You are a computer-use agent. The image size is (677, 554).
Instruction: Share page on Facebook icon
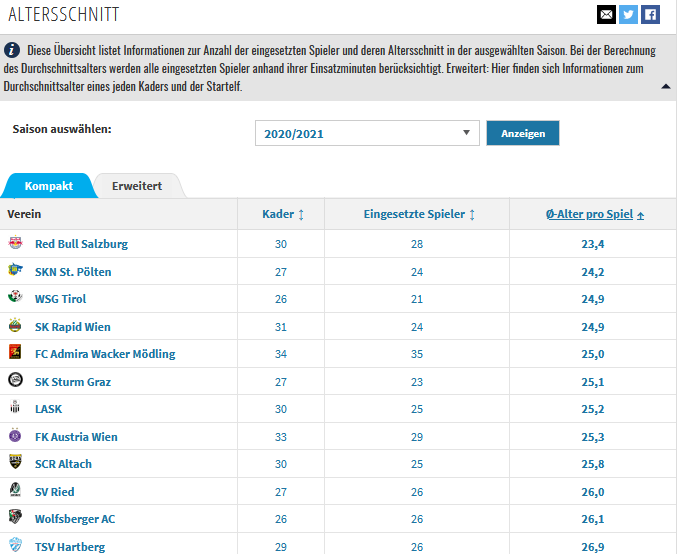pyautogui.click(x=650, y=15)
